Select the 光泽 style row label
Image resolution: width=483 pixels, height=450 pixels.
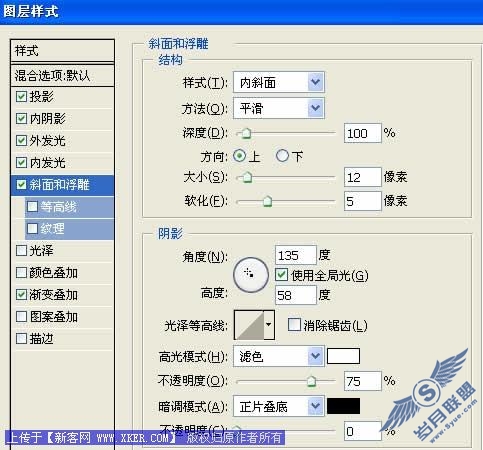point(41,251)
